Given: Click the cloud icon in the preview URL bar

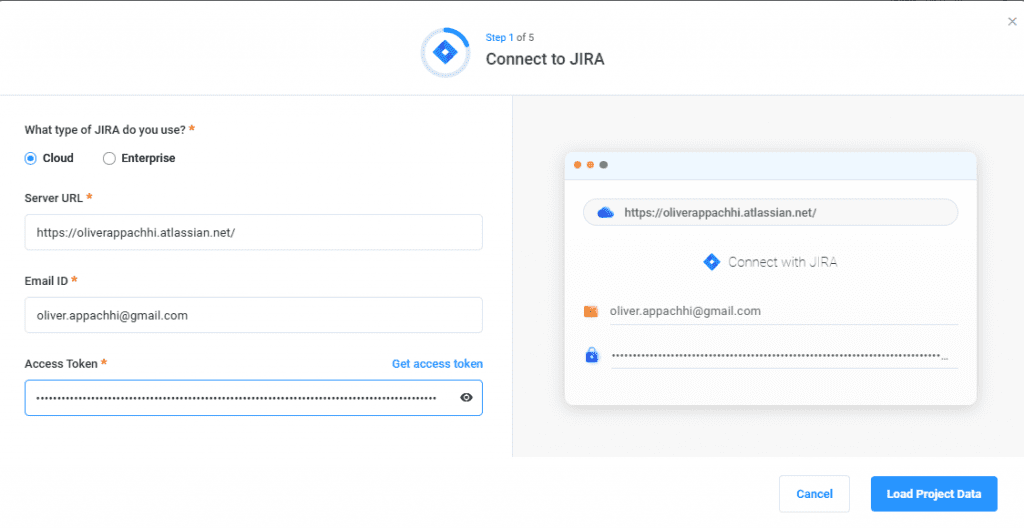Looking at the screenshot, I should click(x=605, y=213).
